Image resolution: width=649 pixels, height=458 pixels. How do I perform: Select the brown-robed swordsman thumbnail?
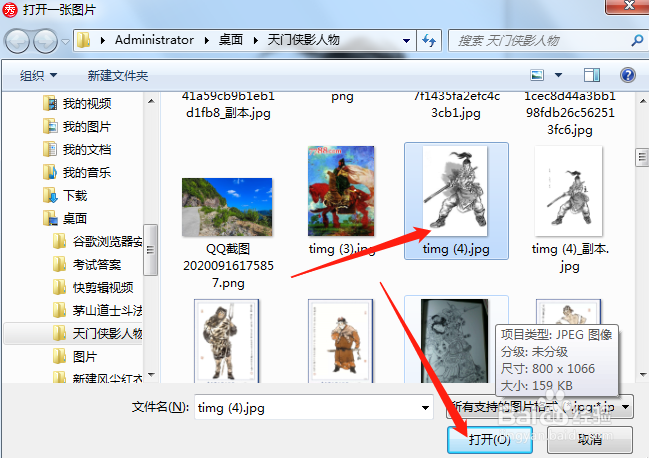tap(341, 341)
